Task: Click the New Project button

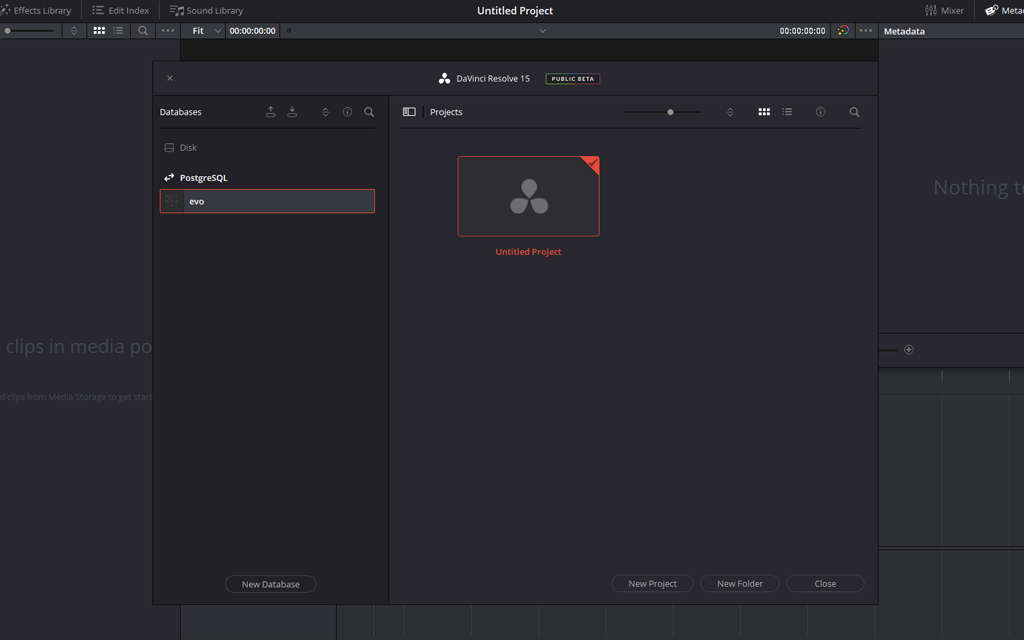Action: [652, 583]
